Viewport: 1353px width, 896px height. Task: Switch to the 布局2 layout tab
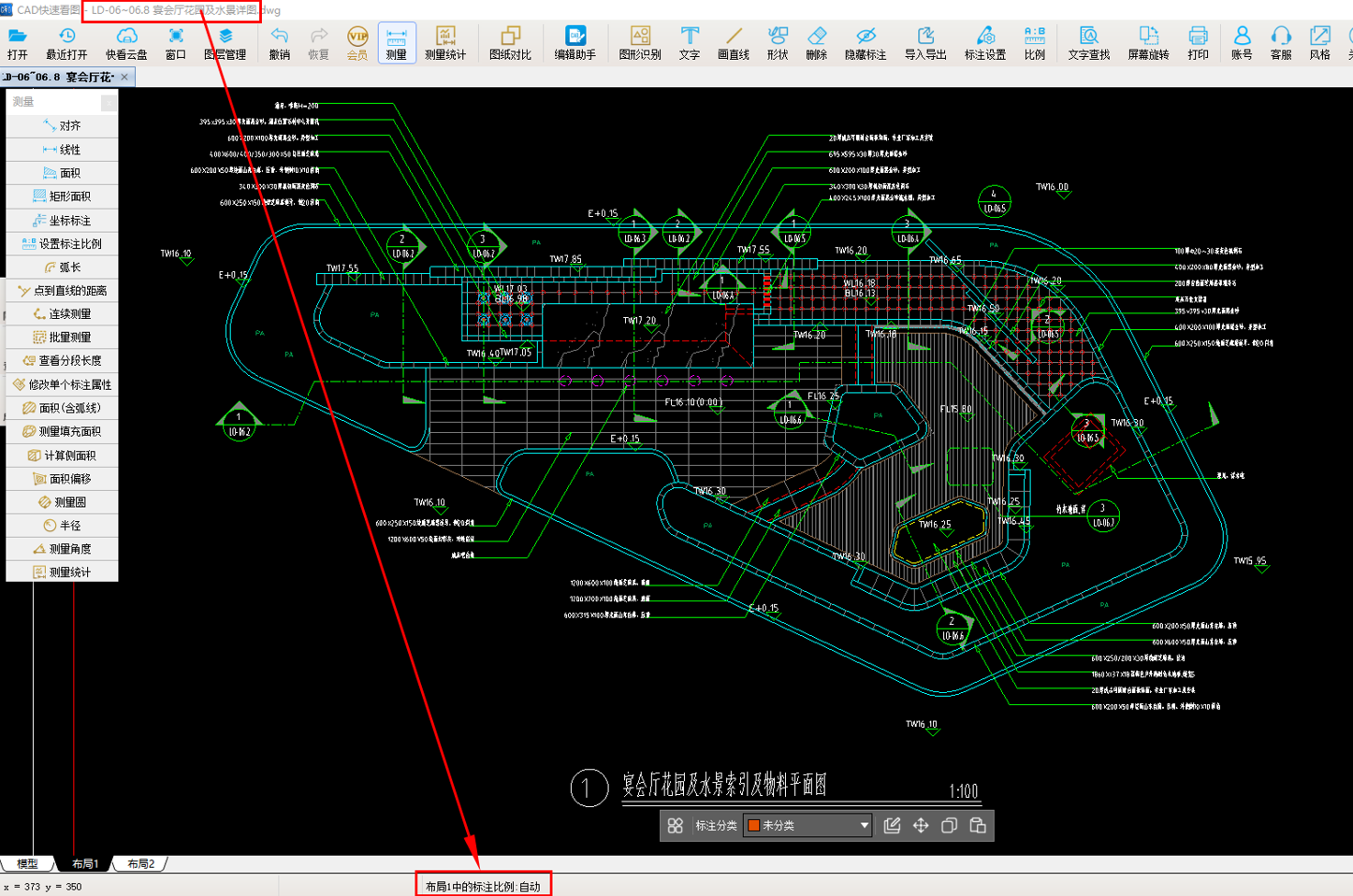(140, 864)
